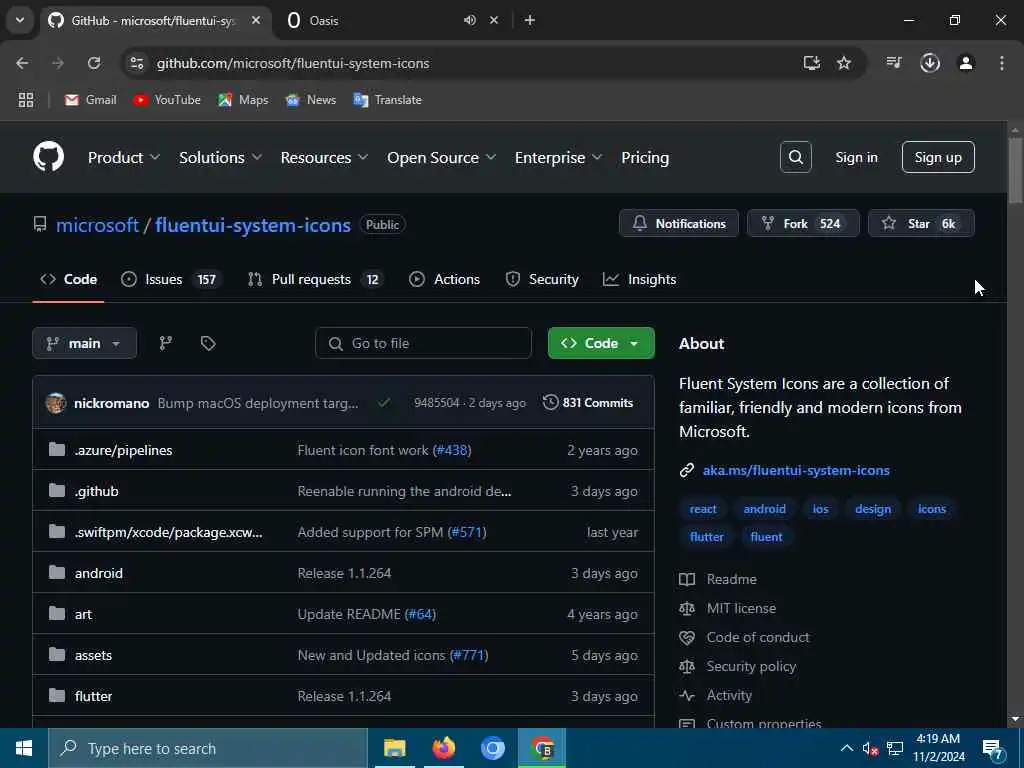The image size is (1024, 768).
Task: Switch to the Actions tab
Action: point(445,280)
